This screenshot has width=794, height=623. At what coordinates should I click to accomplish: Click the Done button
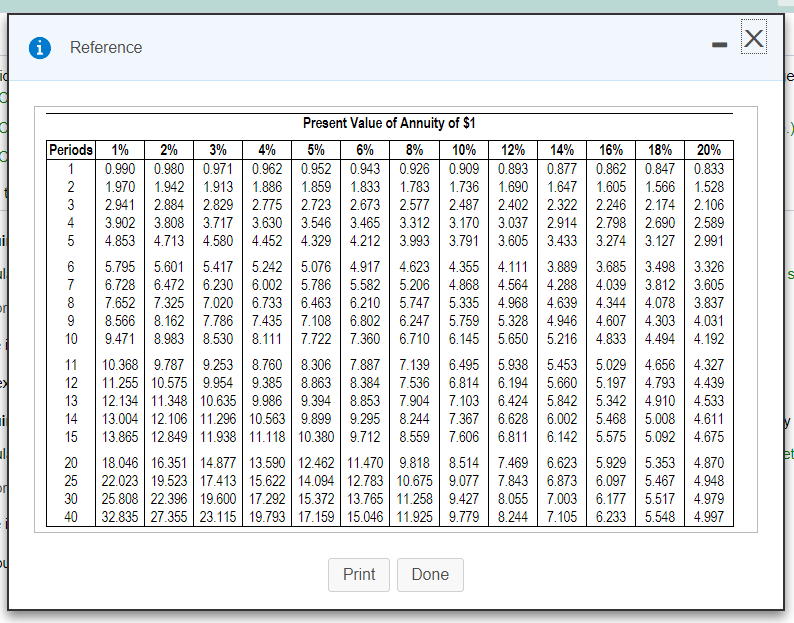(430, 574)
